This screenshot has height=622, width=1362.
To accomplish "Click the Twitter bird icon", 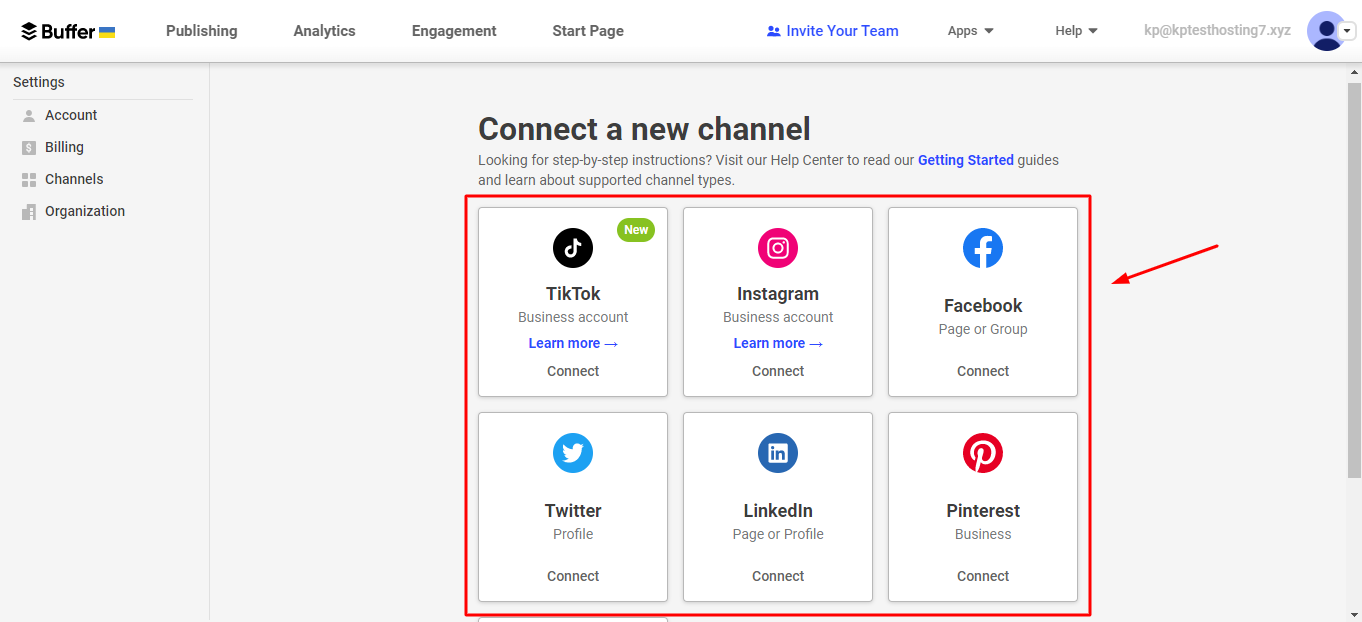I will pos(573,453).
